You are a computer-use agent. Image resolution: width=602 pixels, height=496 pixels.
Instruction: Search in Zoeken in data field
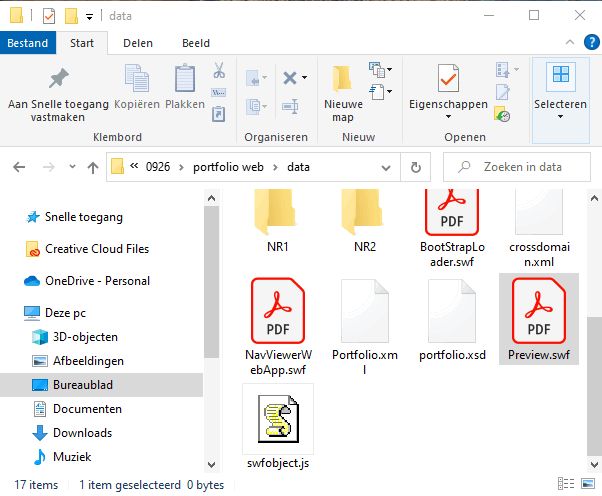tap(517, 167)
